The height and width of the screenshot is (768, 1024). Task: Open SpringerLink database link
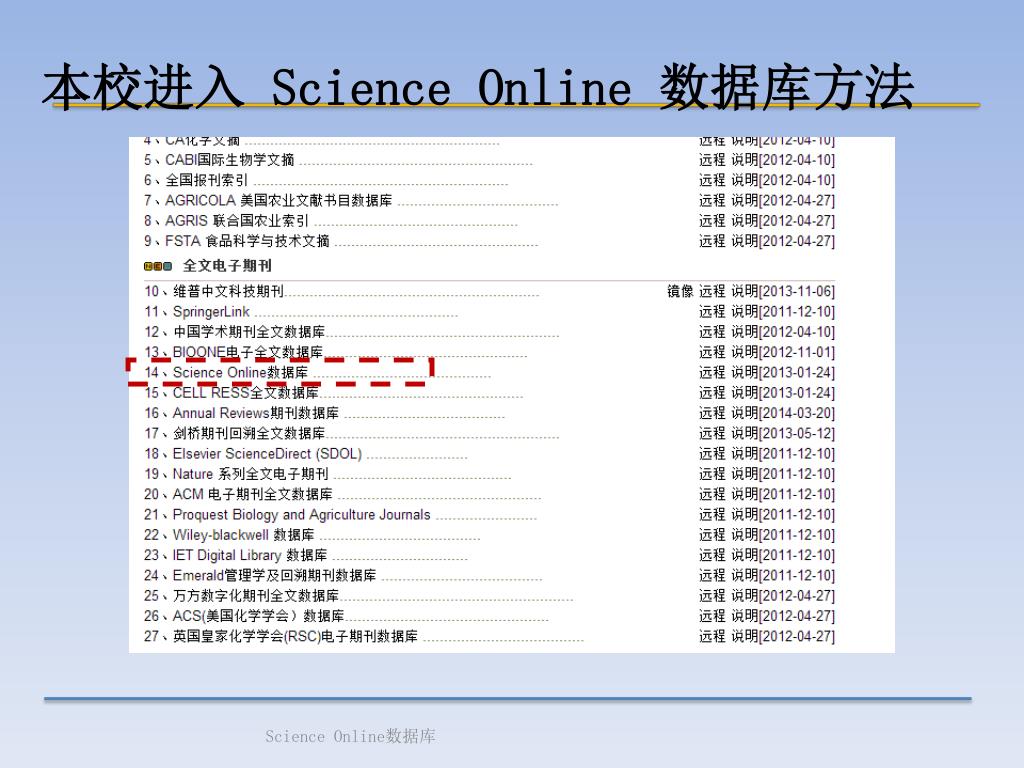[x=211, y=312]
